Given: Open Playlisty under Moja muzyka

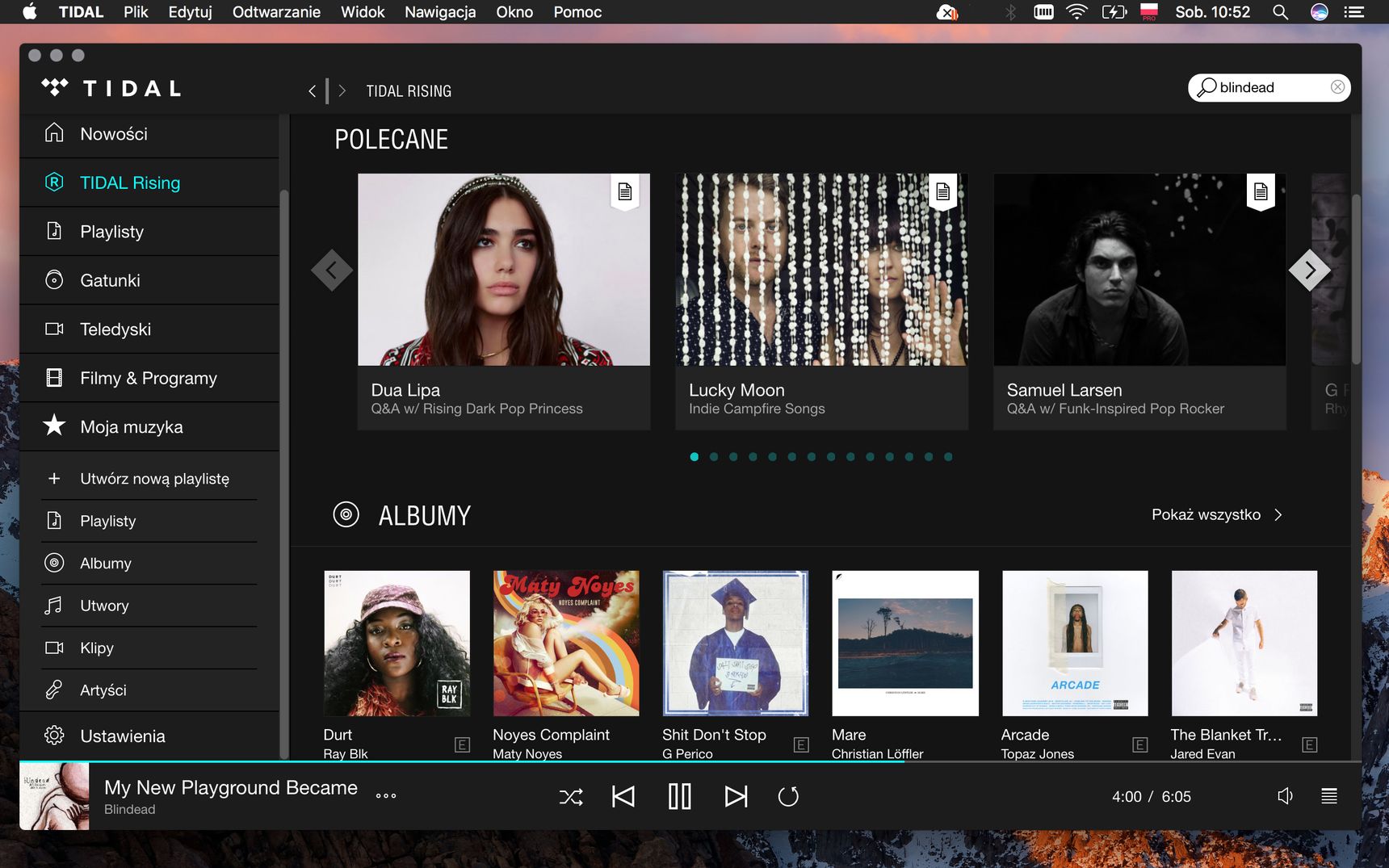Looking at the screenshot, I should tap(150, 521).
